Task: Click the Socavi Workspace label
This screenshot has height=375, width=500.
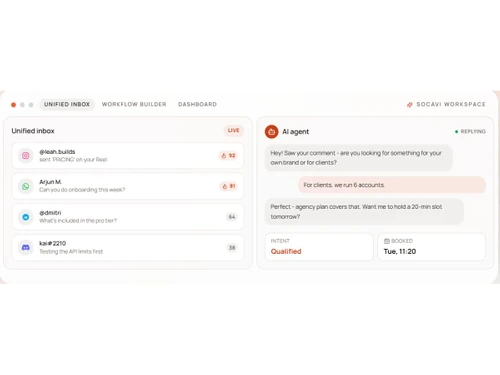Action: coord(451,104)
